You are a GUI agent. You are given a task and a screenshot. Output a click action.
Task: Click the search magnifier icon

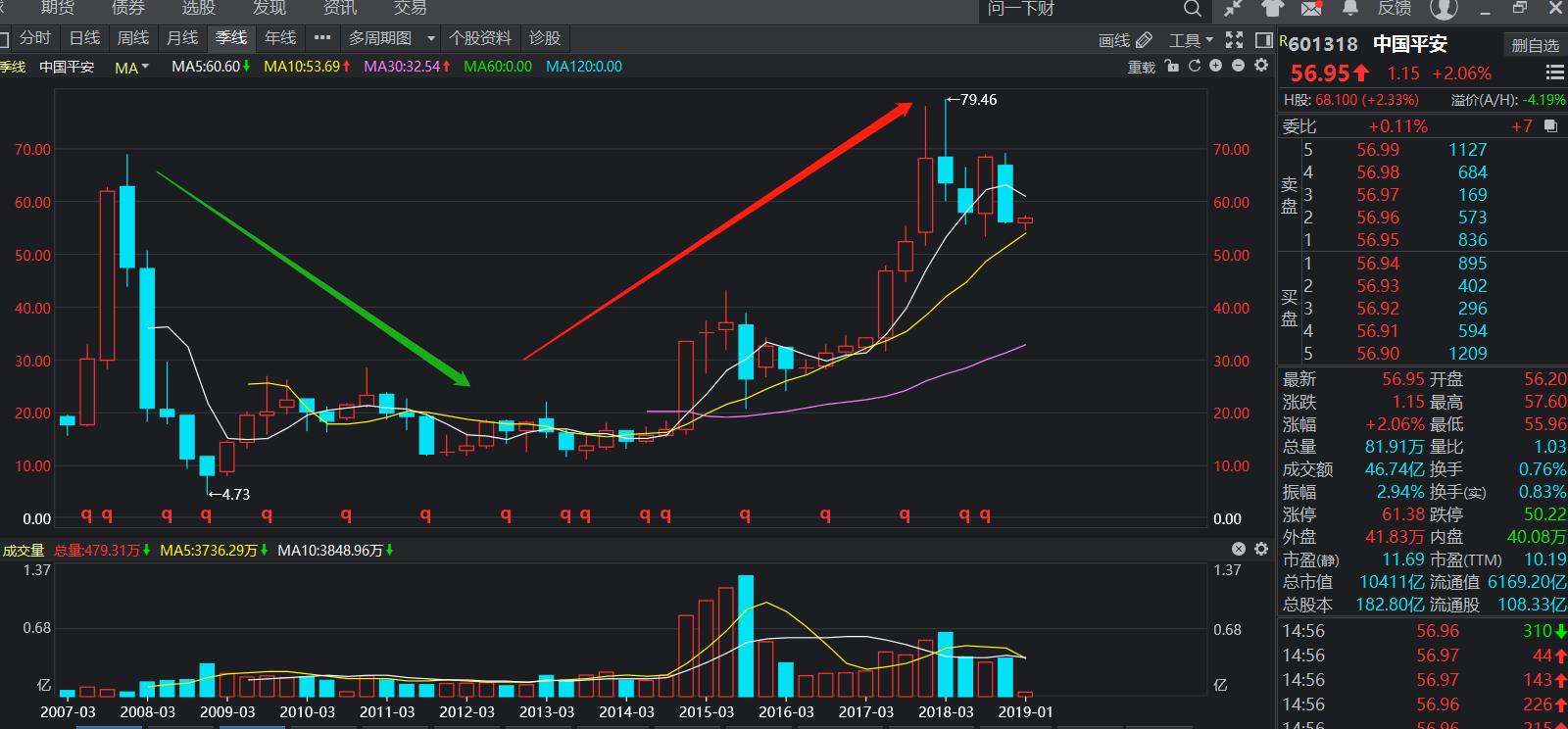point(1192,9)
